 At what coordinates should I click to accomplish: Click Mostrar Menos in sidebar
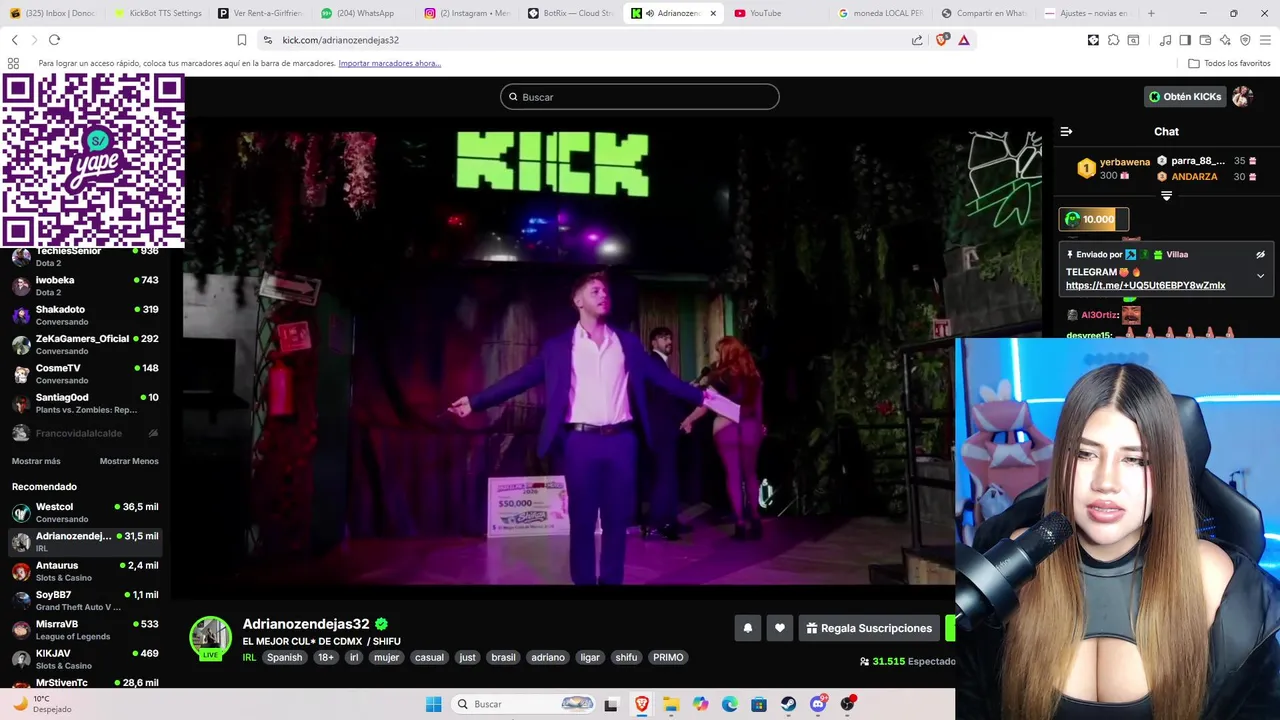click(129, 461)
